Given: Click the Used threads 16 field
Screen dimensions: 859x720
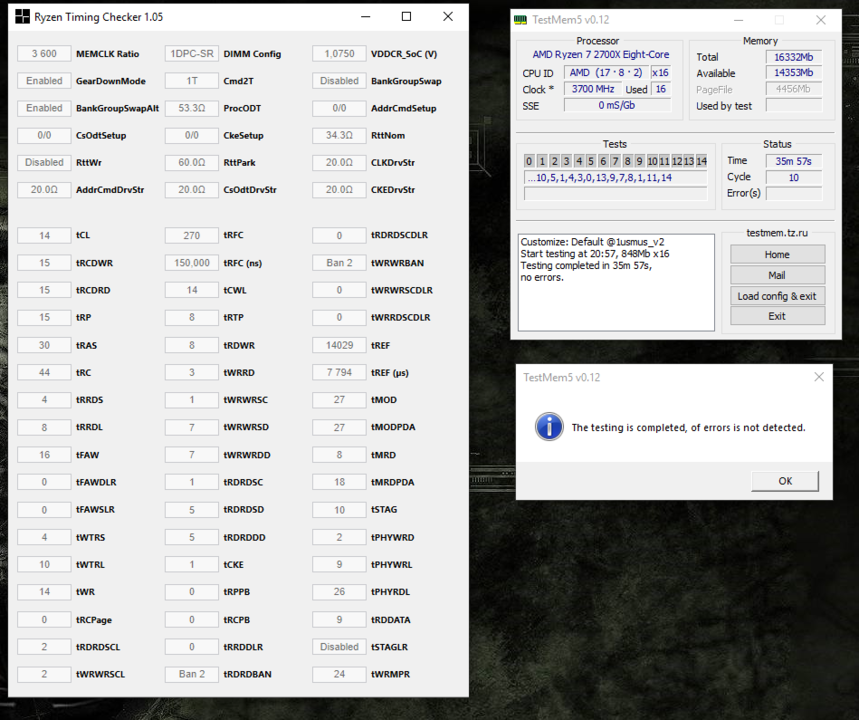Looking at the screenshot, I should point(661,89).
